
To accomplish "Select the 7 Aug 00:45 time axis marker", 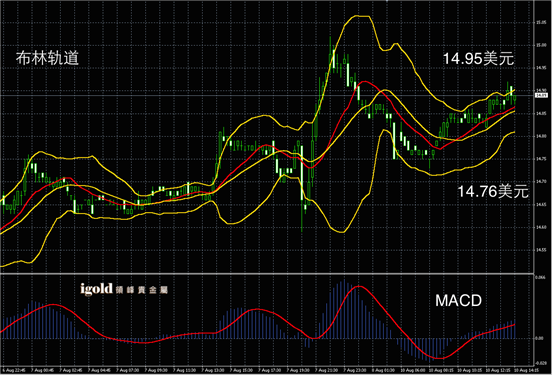I will [42, 370].
